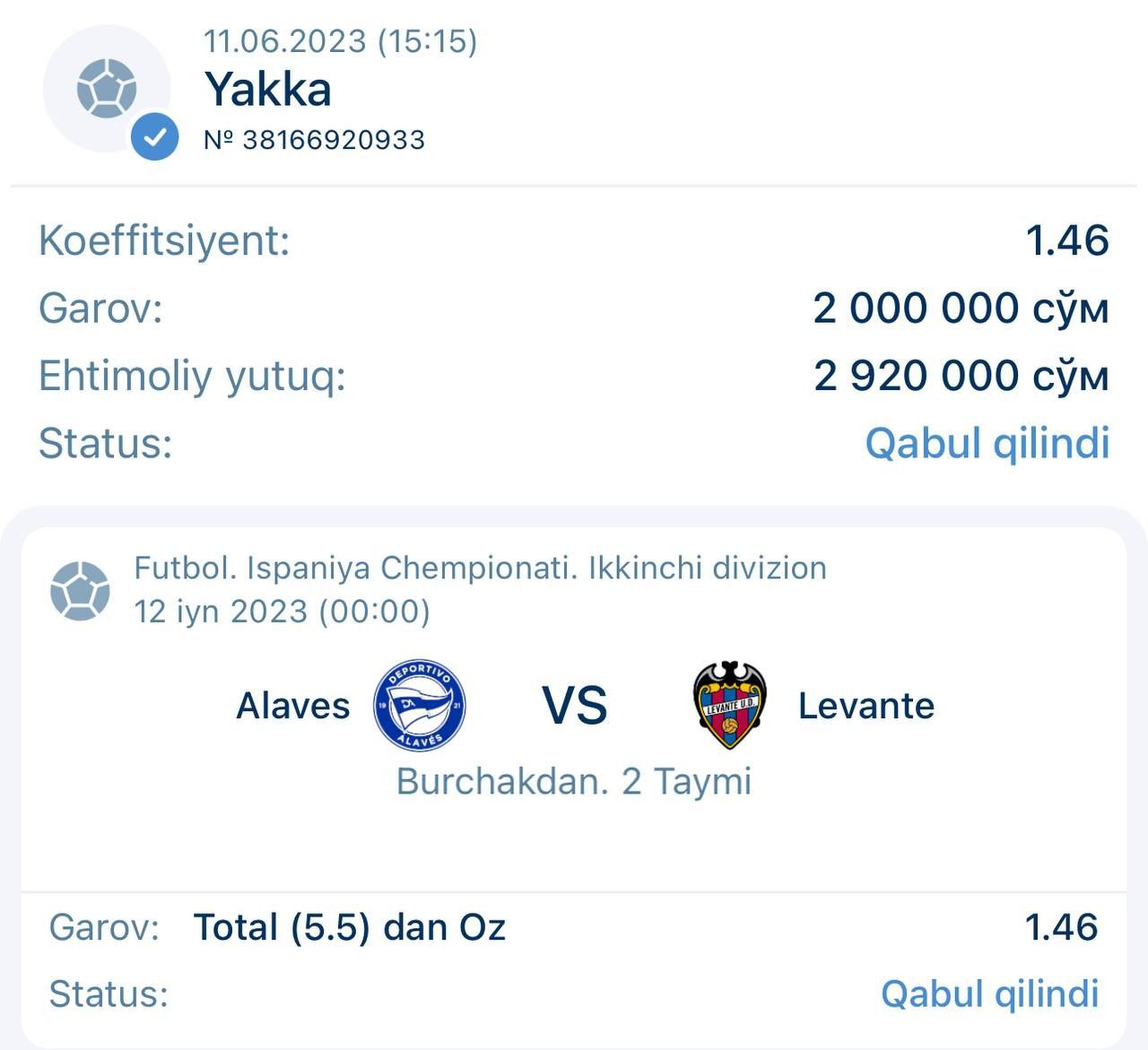Tap the 1.46 odds in bet row
The width and height of the screenshot is (1148, 1050).
tap(1061, 927)
